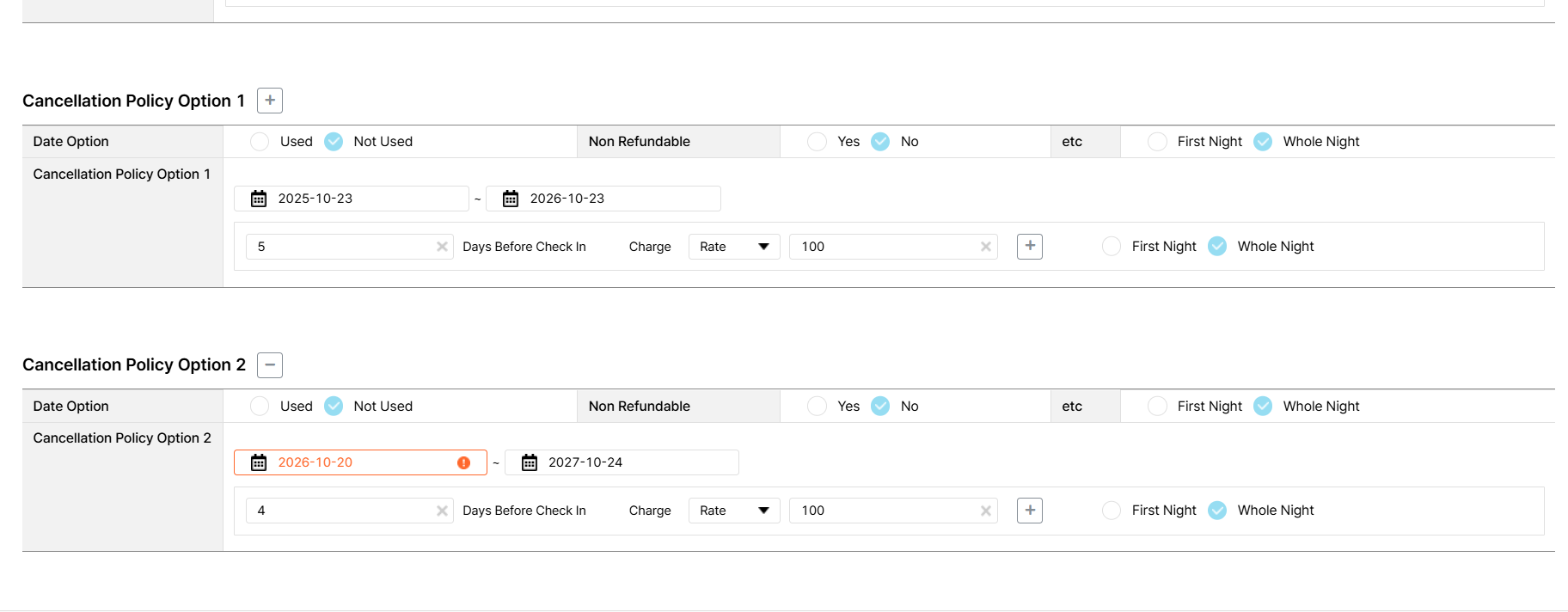Choose First Night for etc in Option 1
1568x612 pixels.
pos(1157,142)
